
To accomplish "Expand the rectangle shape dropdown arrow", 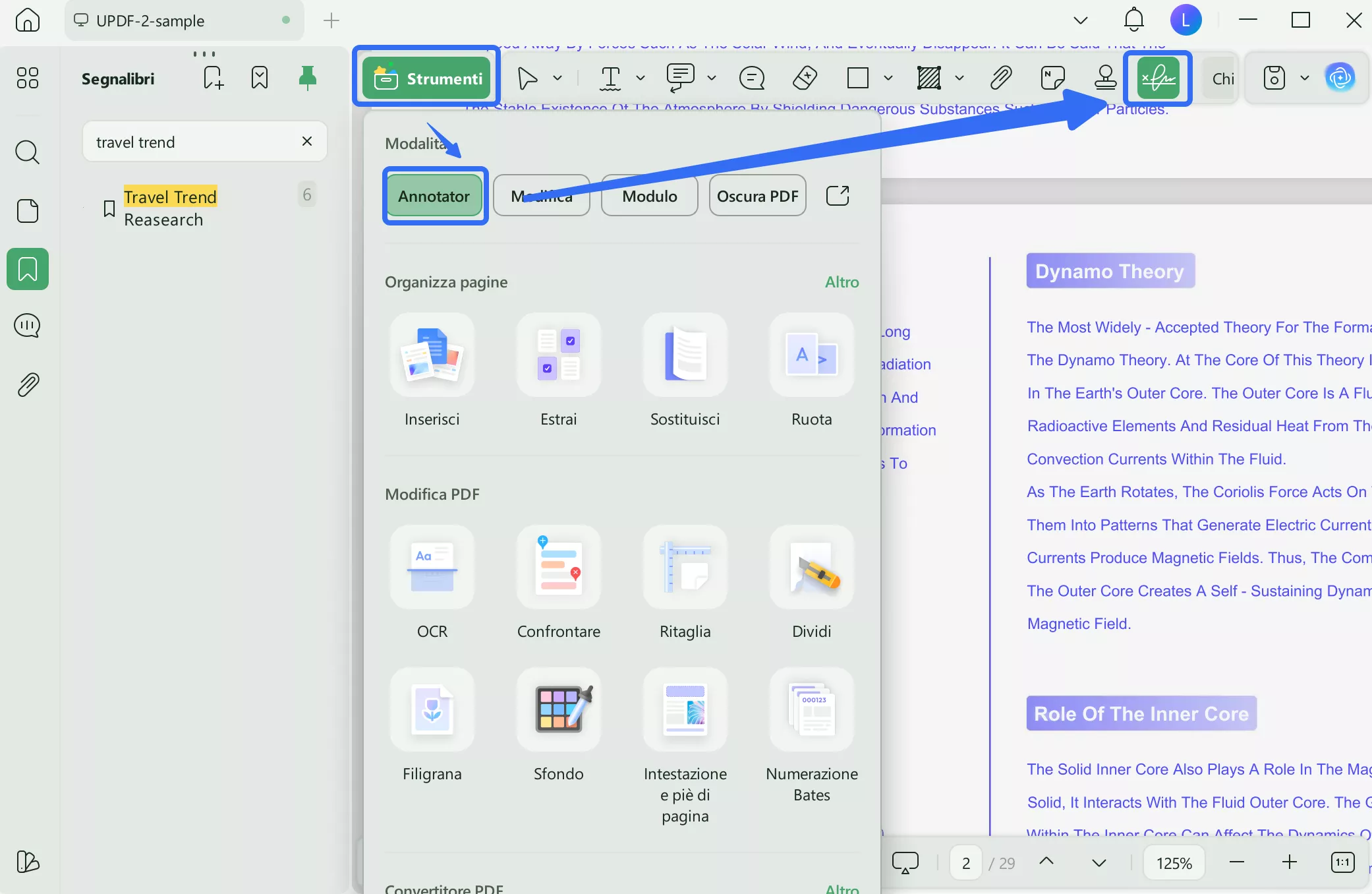I will [x=888, y=78].
